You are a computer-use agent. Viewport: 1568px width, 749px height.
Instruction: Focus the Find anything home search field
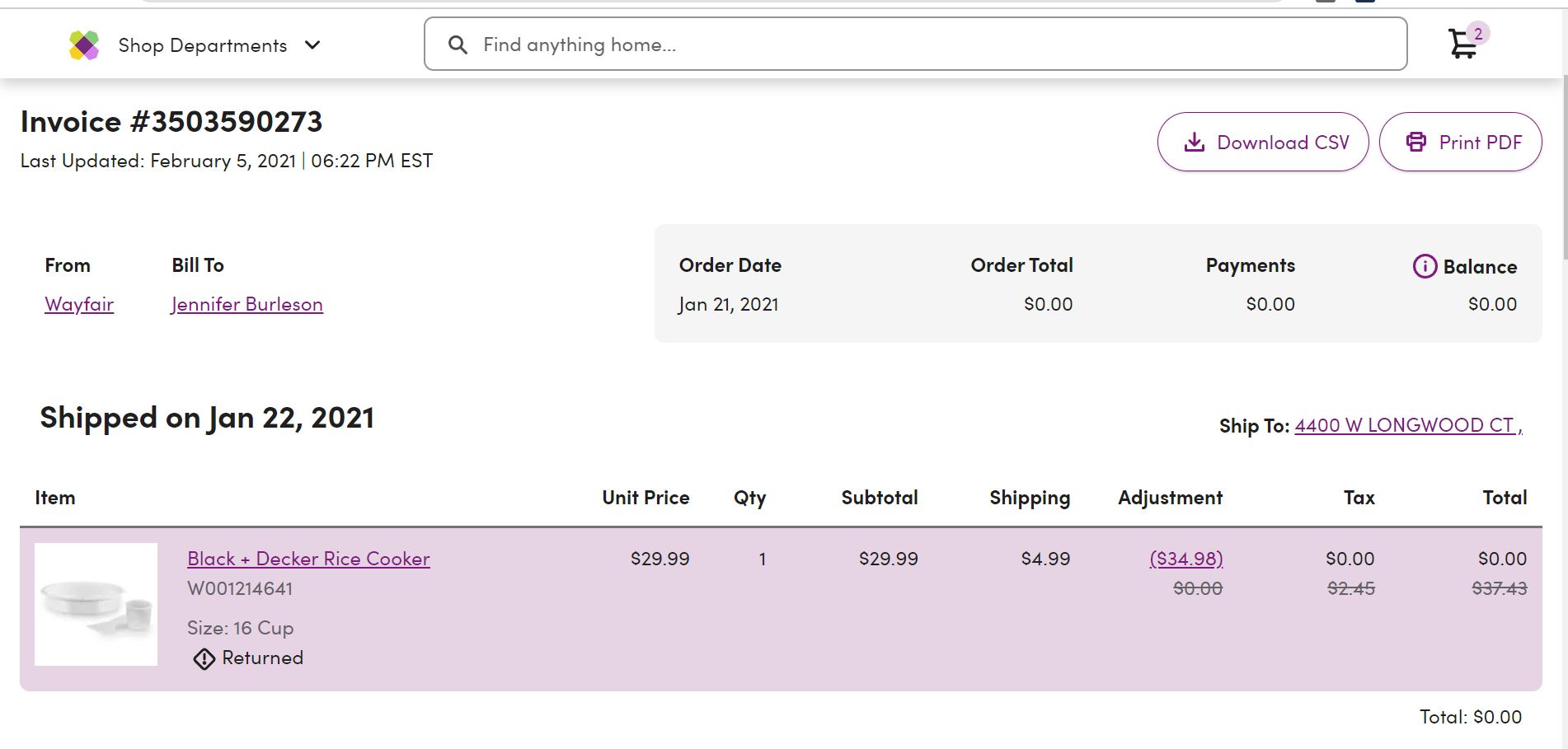[x=915, y=44]
